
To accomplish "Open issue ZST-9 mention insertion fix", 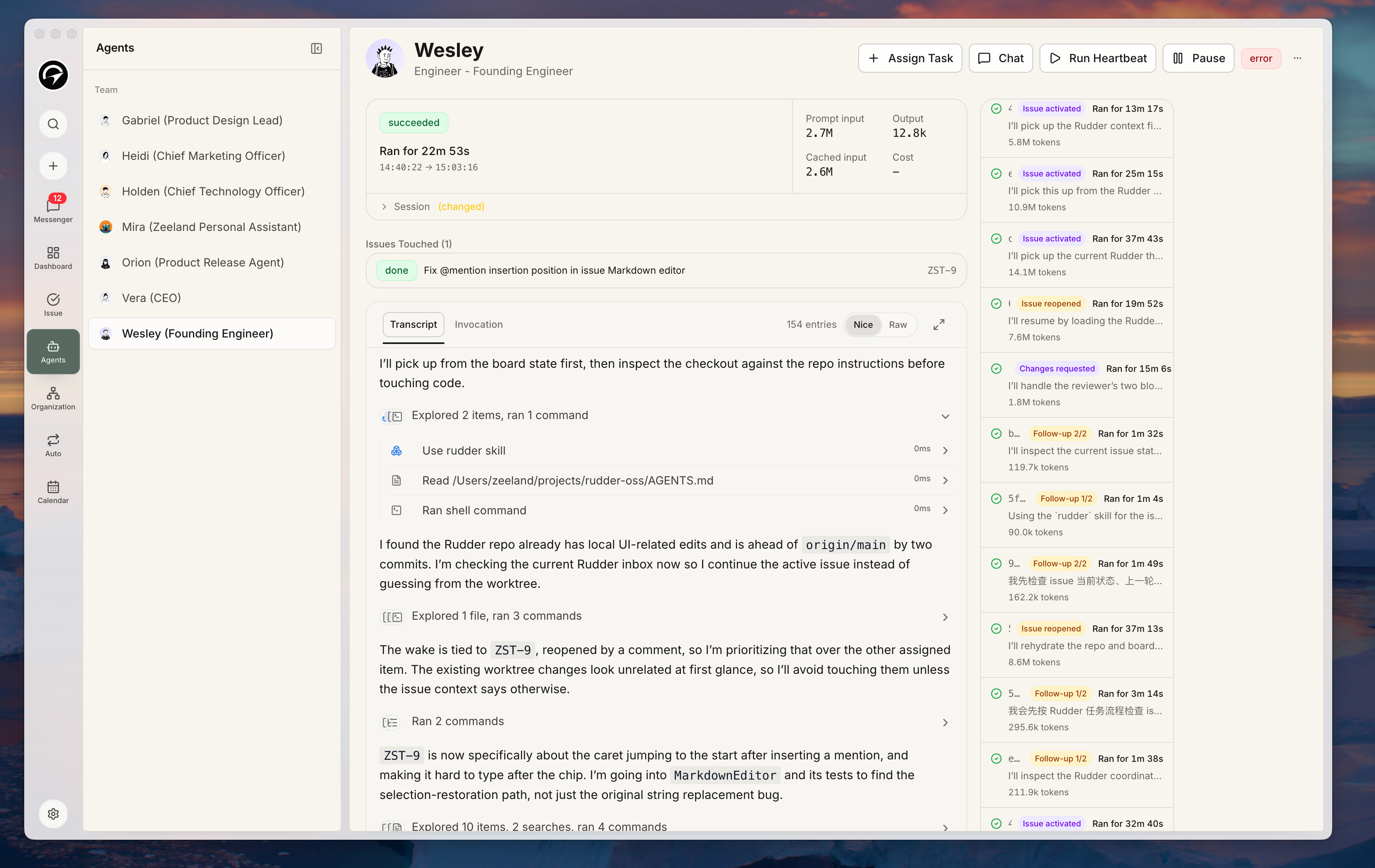I will 667,270.
